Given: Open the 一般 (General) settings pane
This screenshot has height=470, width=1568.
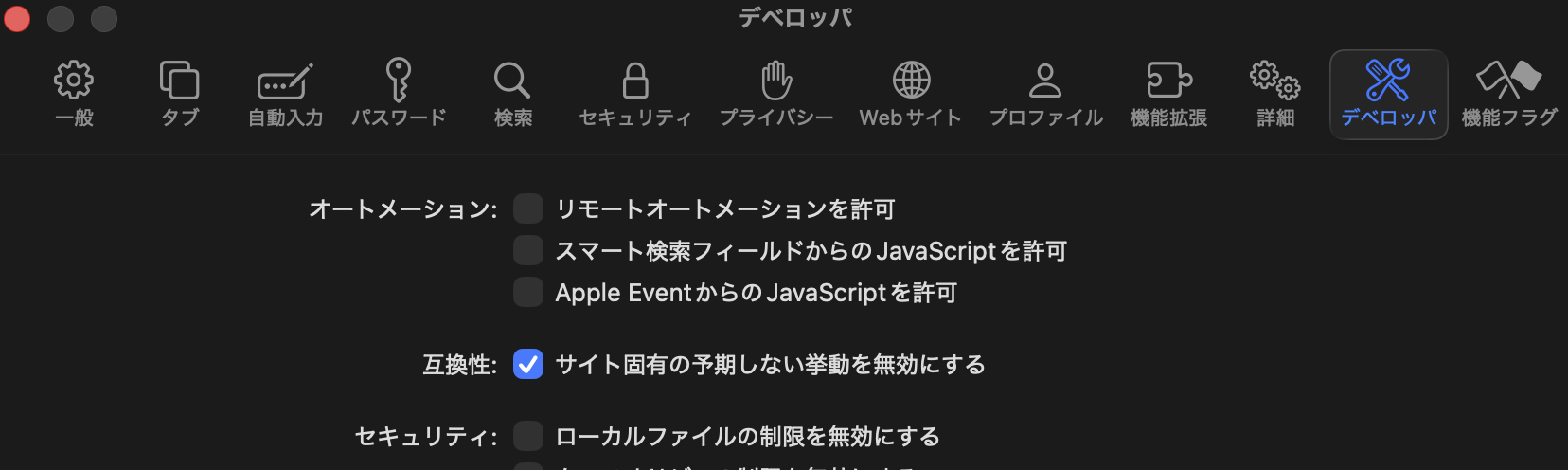Looking at the screenshot, I should click(74, 94).
